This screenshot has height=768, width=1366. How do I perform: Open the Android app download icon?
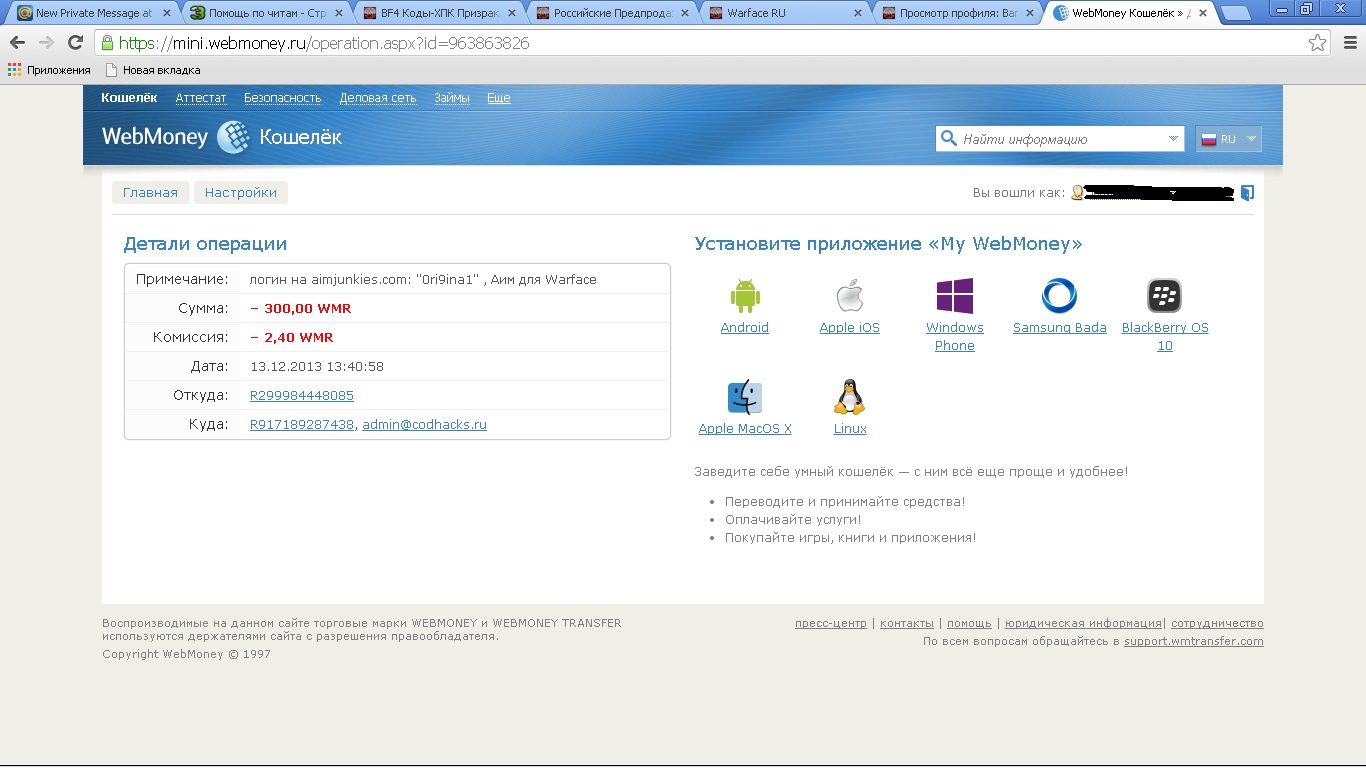pyautogui.click(x=745, y=296)
